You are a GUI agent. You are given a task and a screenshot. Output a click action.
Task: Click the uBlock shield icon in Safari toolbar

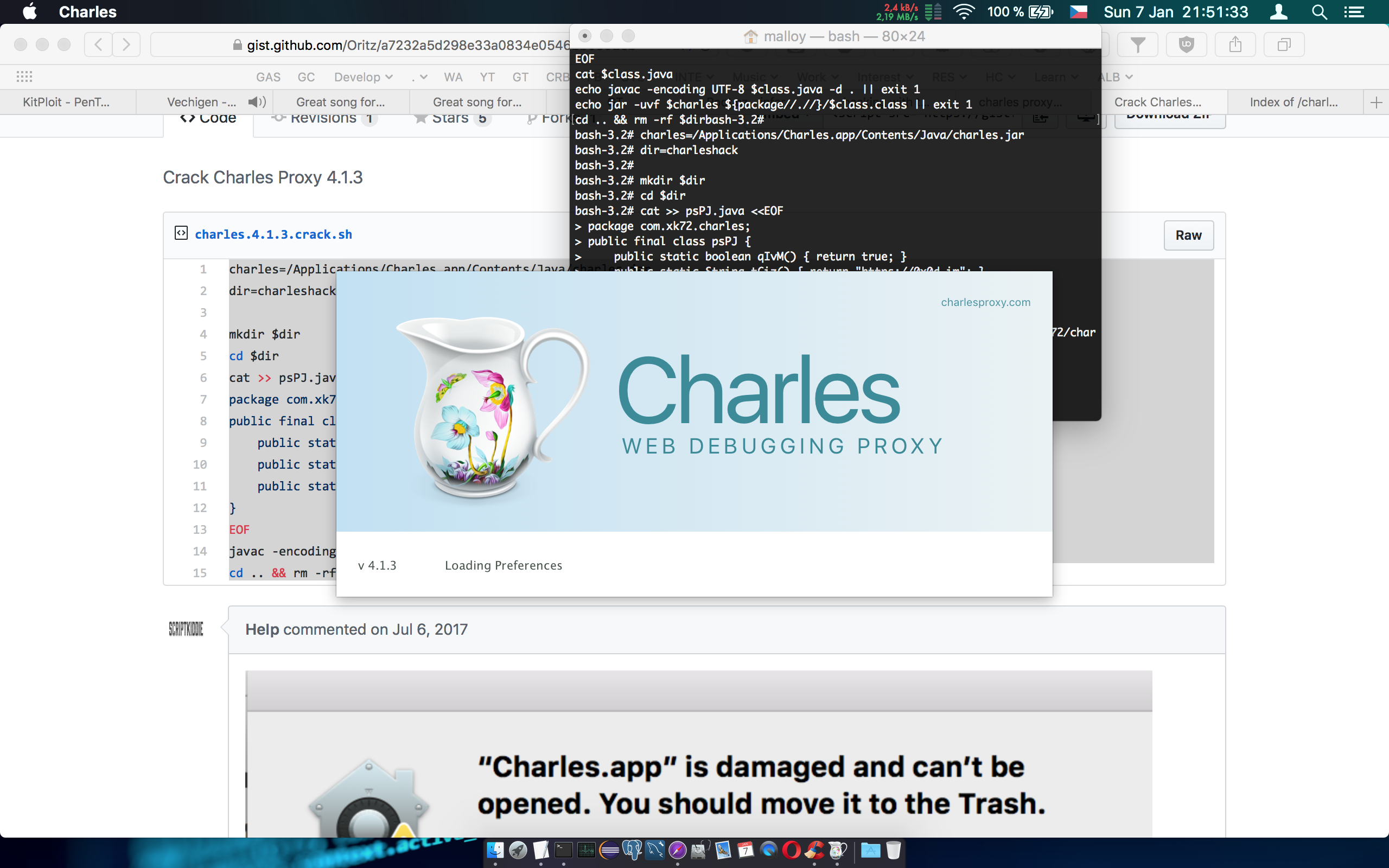click(1187, 44)
